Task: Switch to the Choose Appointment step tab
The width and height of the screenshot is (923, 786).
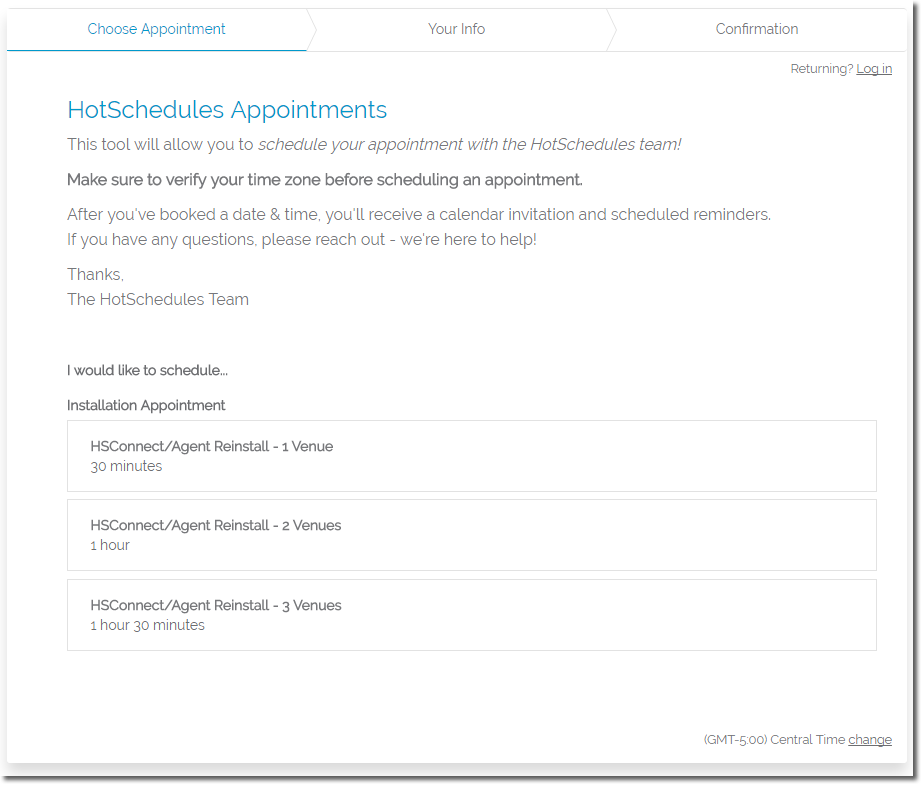Action: 157,29
